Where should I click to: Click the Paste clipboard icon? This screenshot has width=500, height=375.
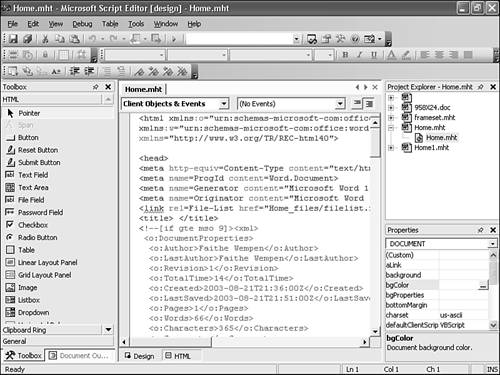pos(75,39)
